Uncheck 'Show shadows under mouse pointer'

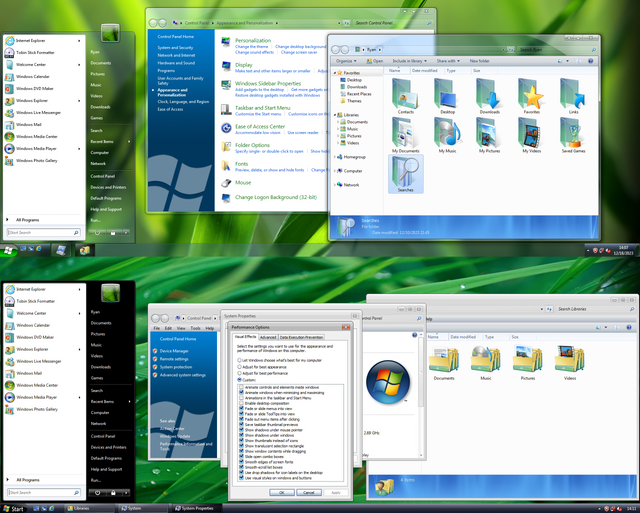(241, 430)
